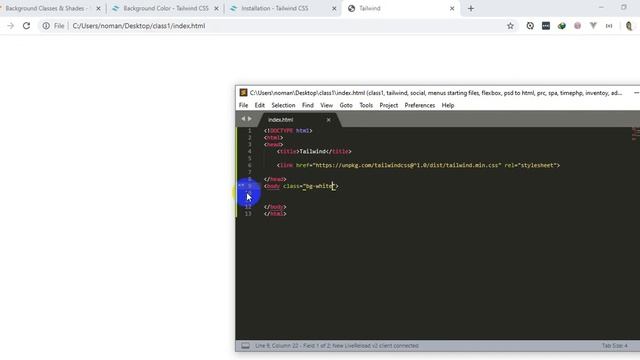This screenshot has width=640, height=360.
Task: Open the View menu in Sublime
Action: [x=327, y=105]
